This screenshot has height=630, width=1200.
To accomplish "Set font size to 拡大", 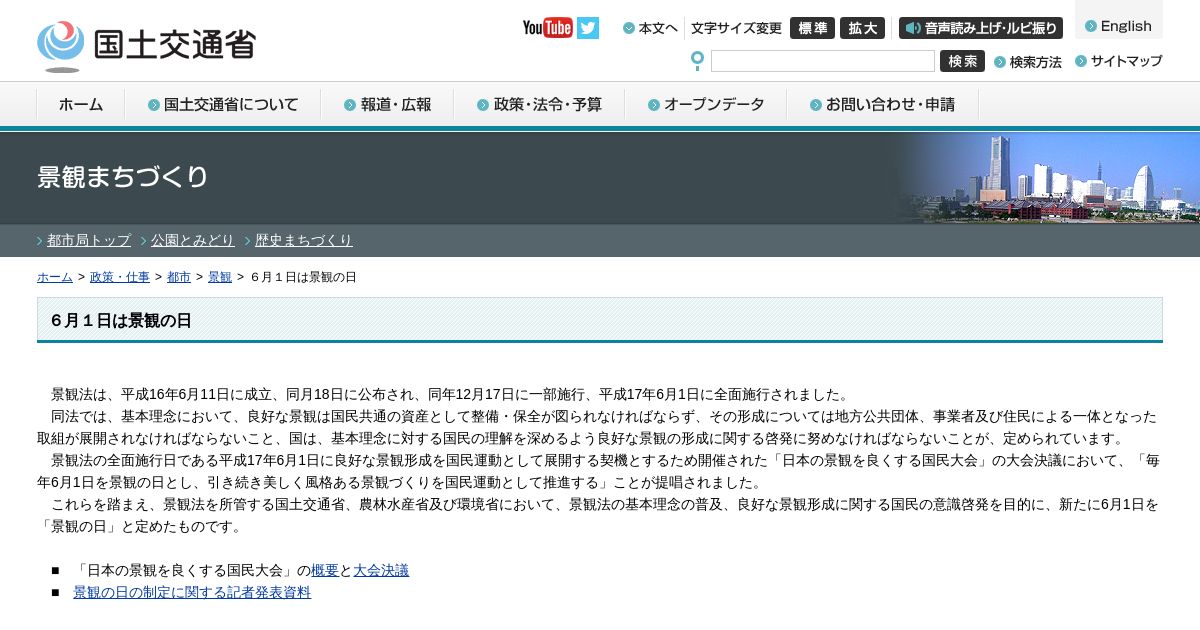I will (862, 28).
